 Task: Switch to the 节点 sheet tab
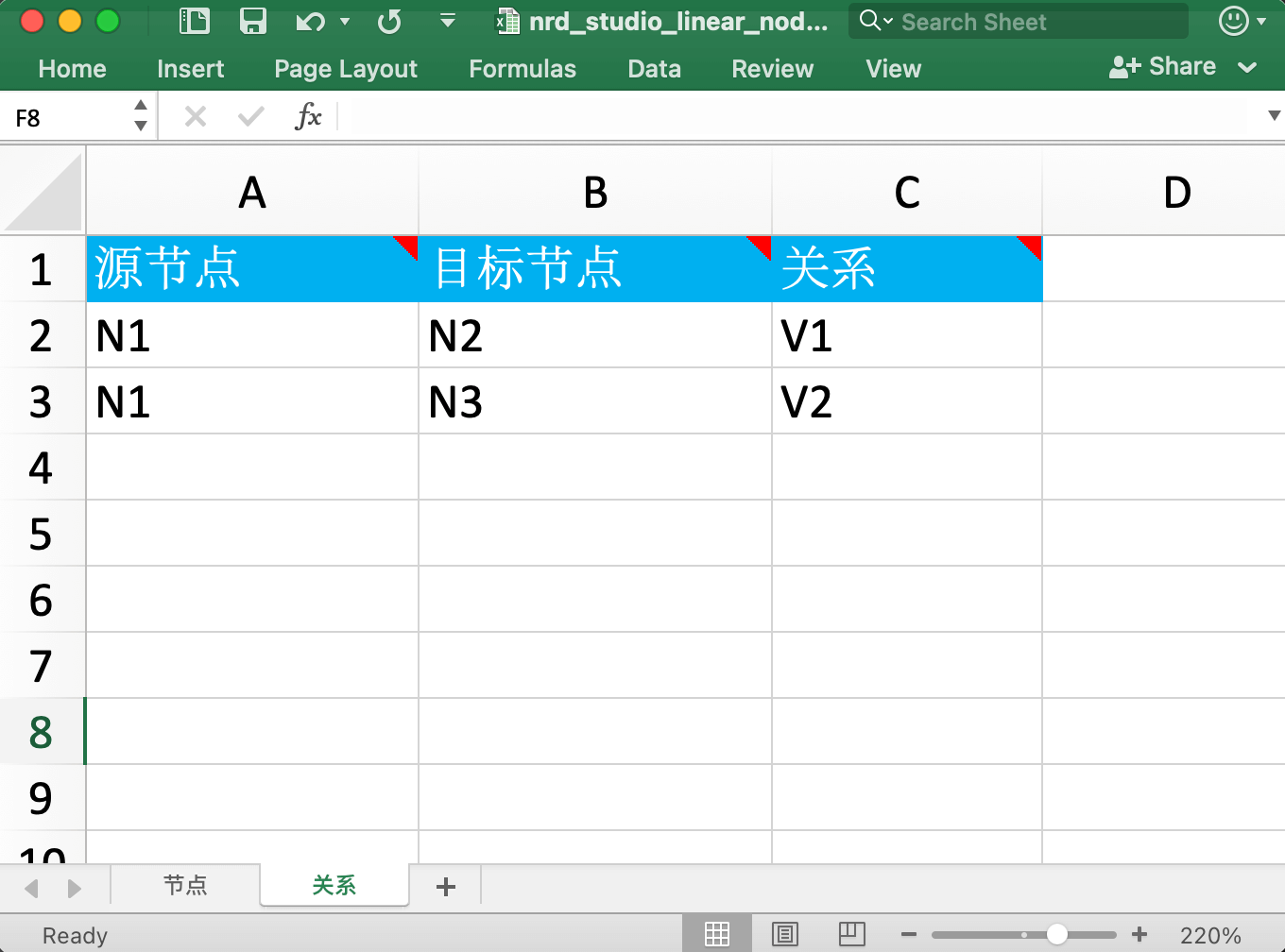185,885
